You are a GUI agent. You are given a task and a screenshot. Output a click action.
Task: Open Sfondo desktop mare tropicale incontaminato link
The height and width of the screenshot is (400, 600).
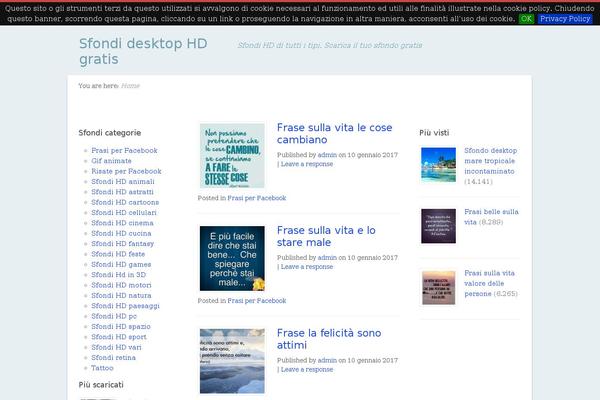pyautogui.click(x=491, y=161)
